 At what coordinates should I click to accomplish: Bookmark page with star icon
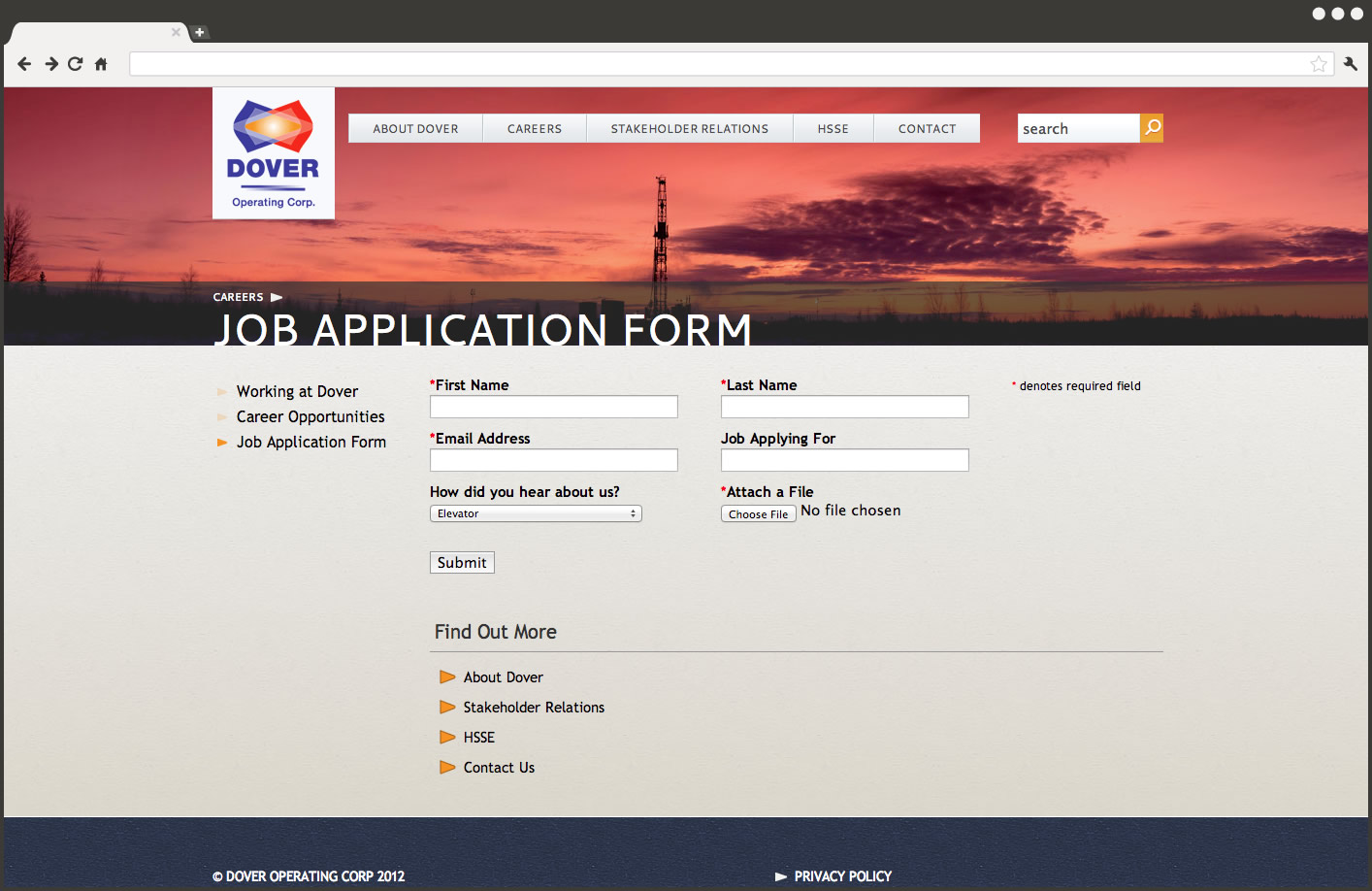click(x=1319, y=64)
